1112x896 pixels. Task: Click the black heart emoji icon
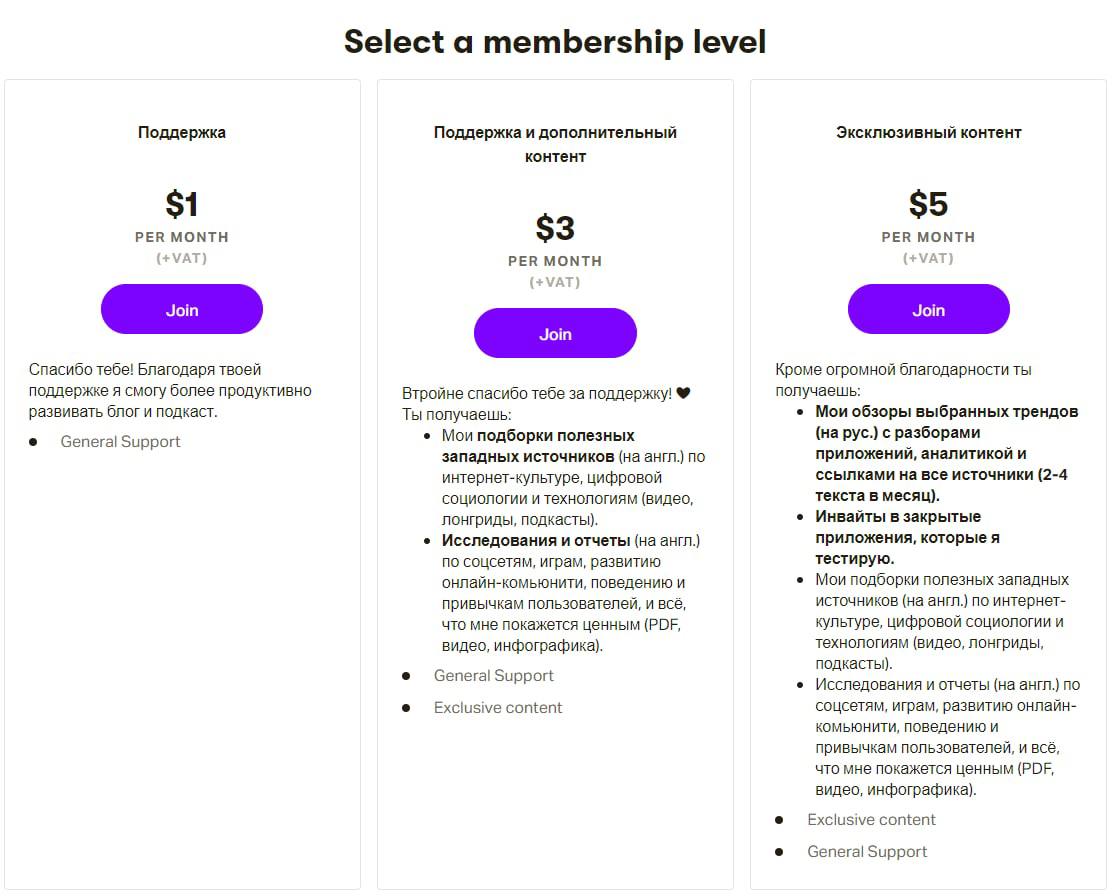pyautogui.click(x=684, y=393)
